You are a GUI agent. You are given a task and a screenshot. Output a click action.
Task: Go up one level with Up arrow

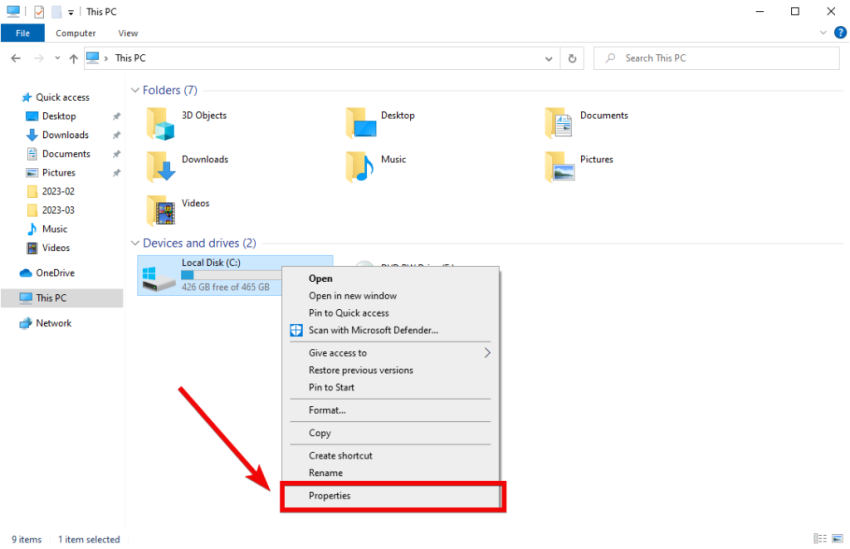click(74, 59)
